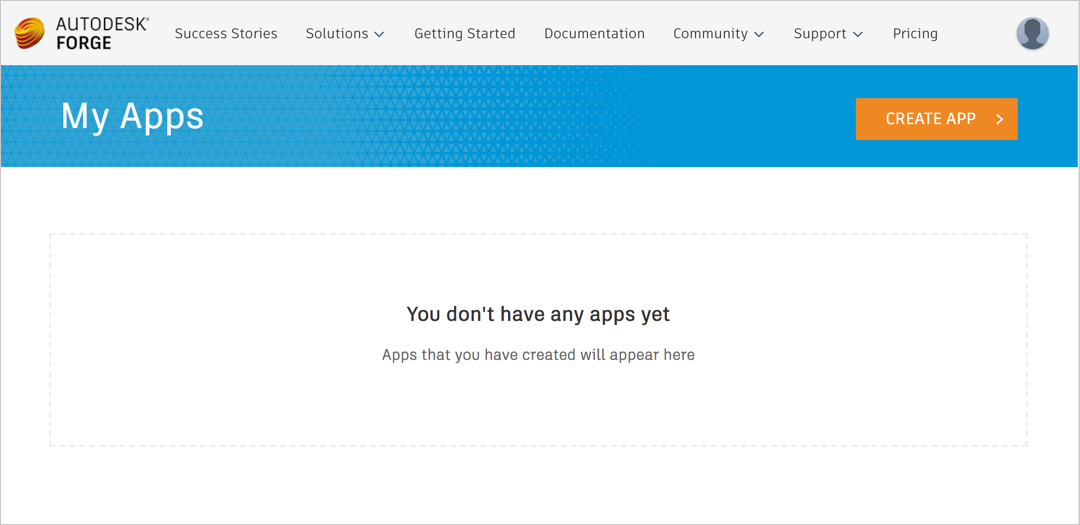Click the dashed empty apps placeholder box
This screenshot has height=525, width=1080.
click(538, 410)
